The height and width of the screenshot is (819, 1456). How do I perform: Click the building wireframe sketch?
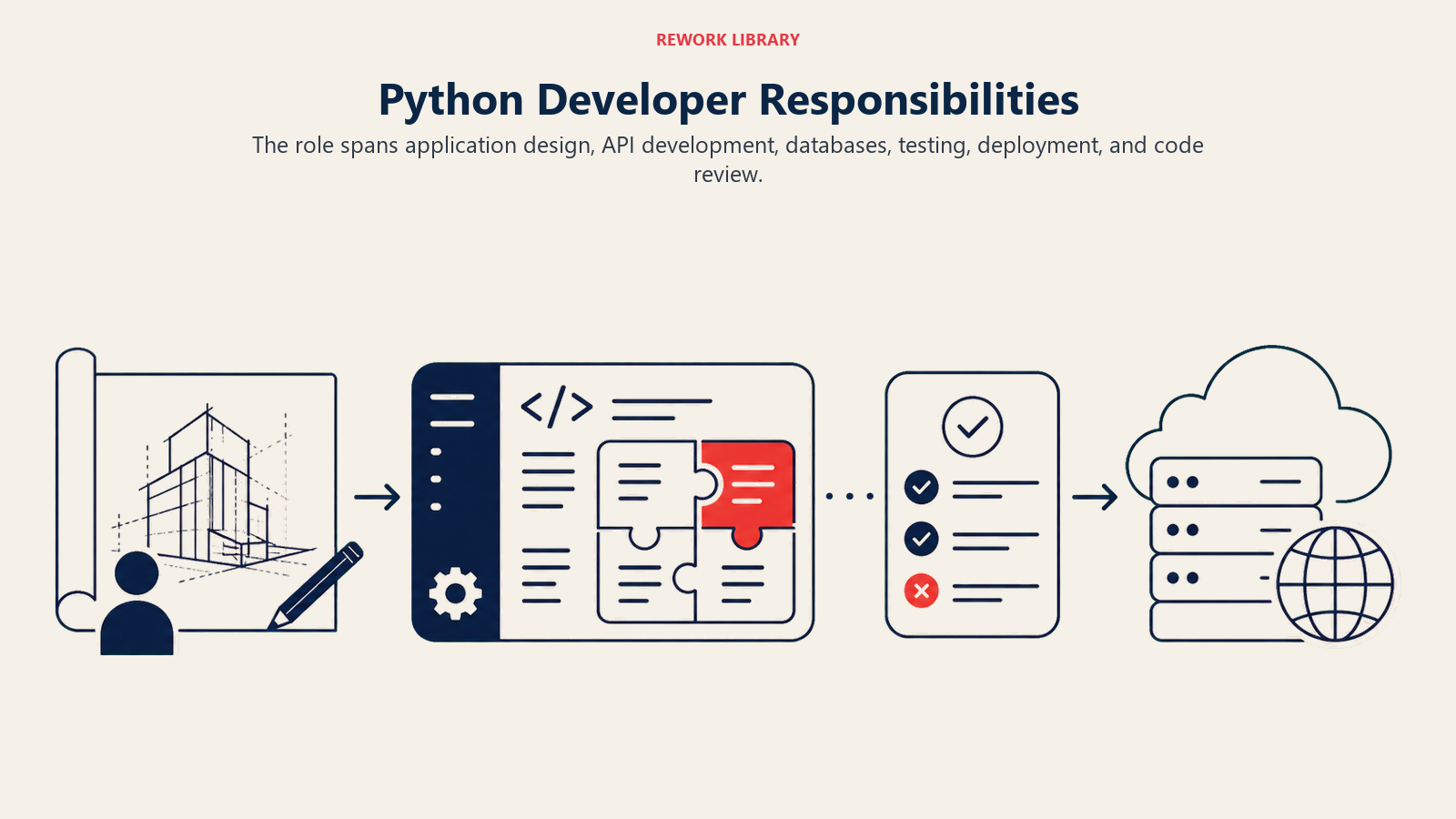pos(214,491)
